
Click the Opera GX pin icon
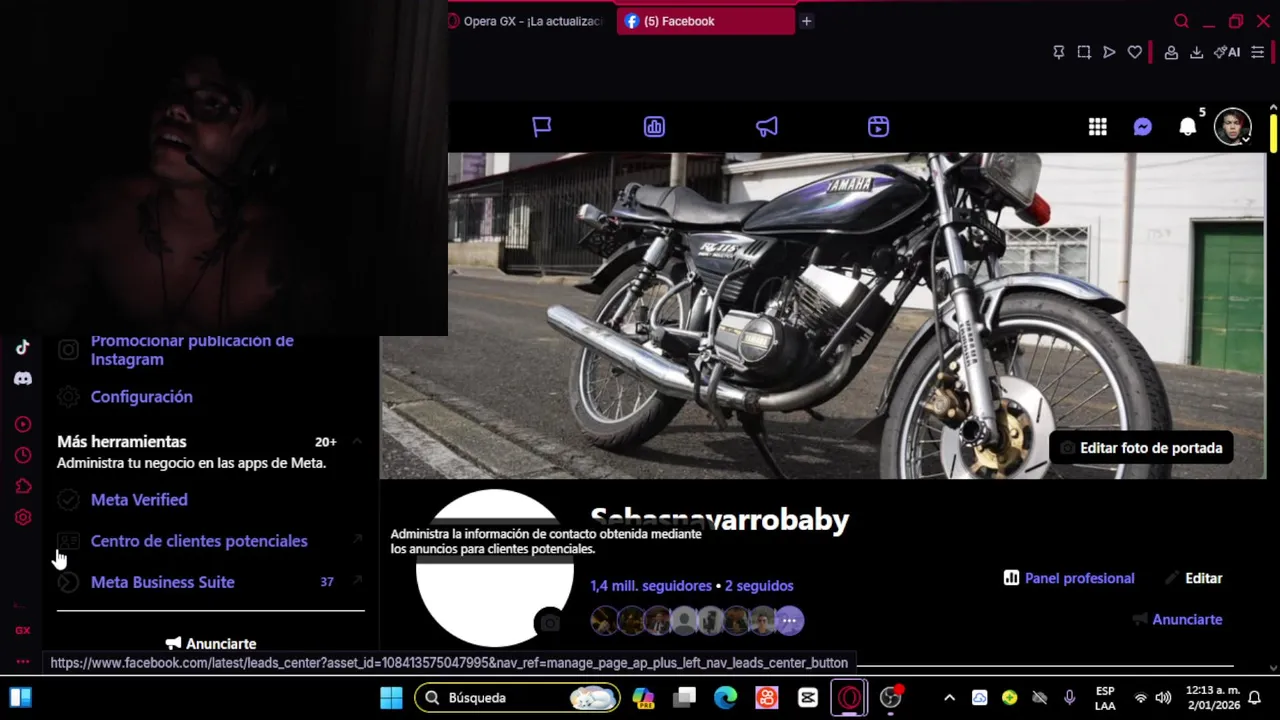1059,52
